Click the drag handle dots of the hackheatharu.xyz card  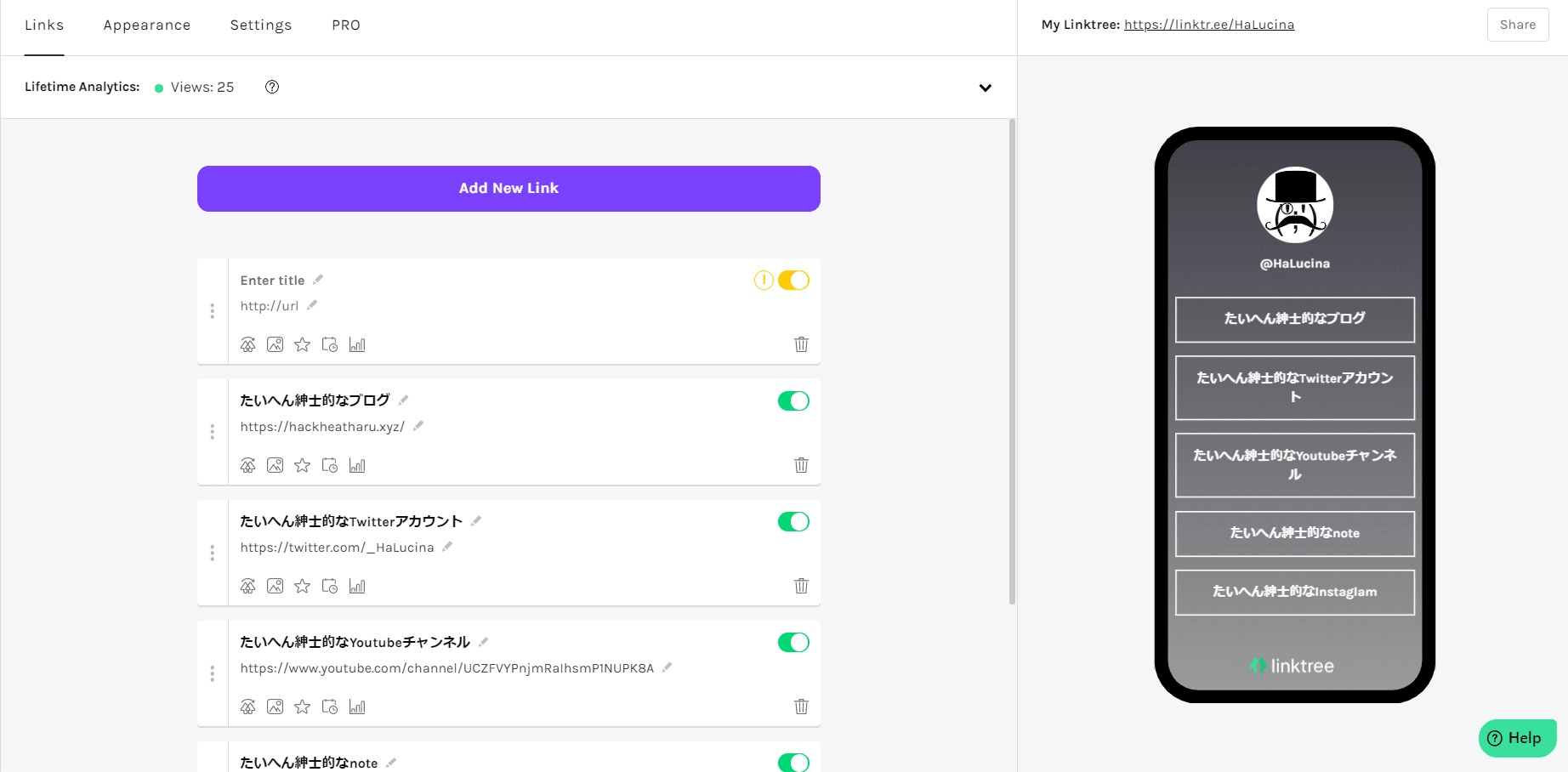pos(213,432)
